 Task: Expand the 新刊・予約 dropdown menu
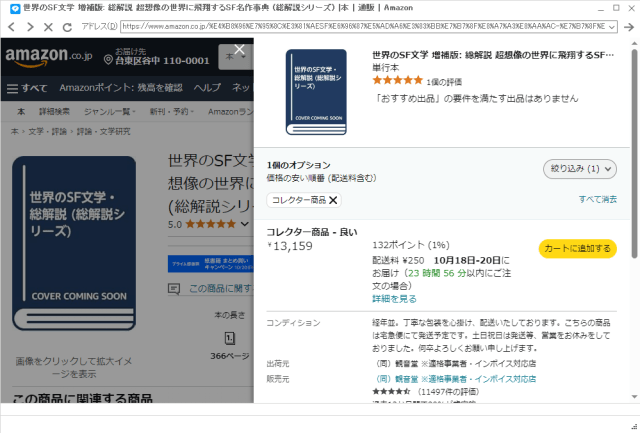pos(172,111)
